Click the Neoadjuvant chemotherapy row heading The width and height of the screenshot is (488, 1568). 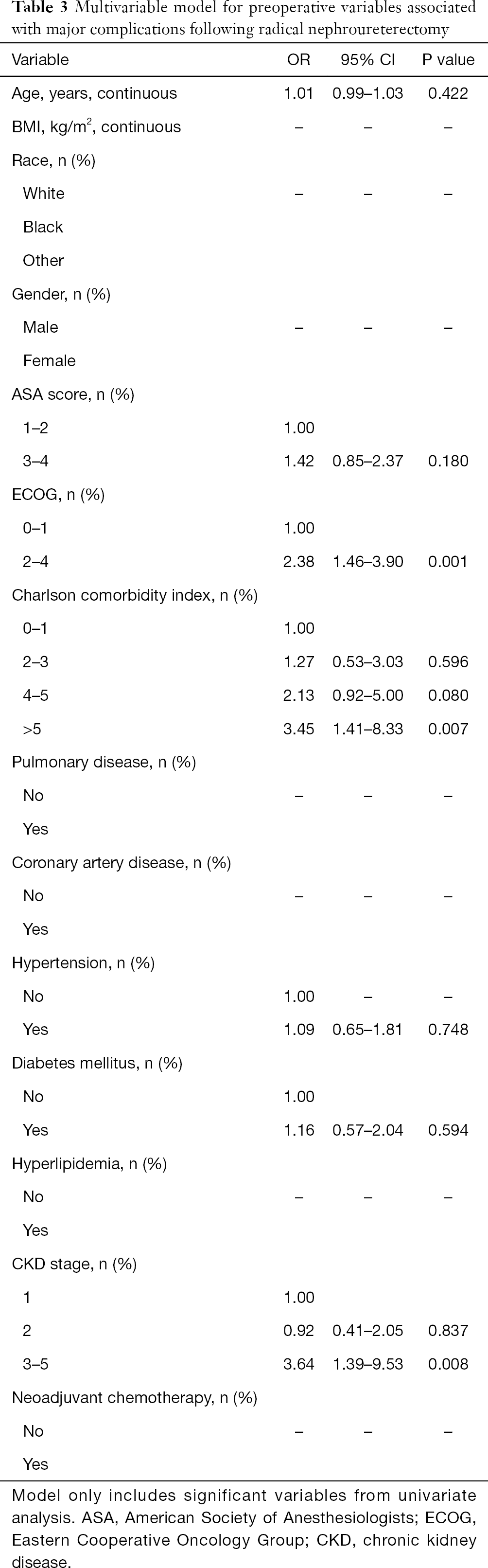(x=135, y=1398)
